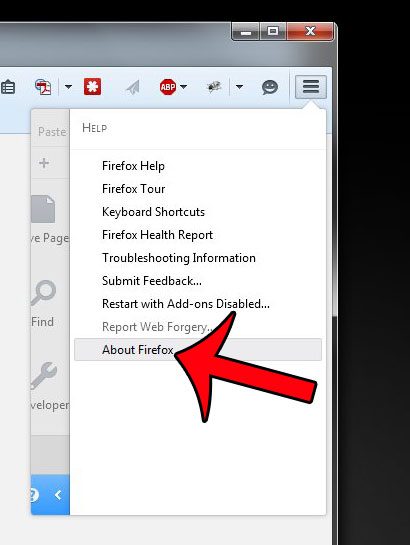
Task: Click the list-style icon at toolbar left edge
Action: tap(8, 87)
